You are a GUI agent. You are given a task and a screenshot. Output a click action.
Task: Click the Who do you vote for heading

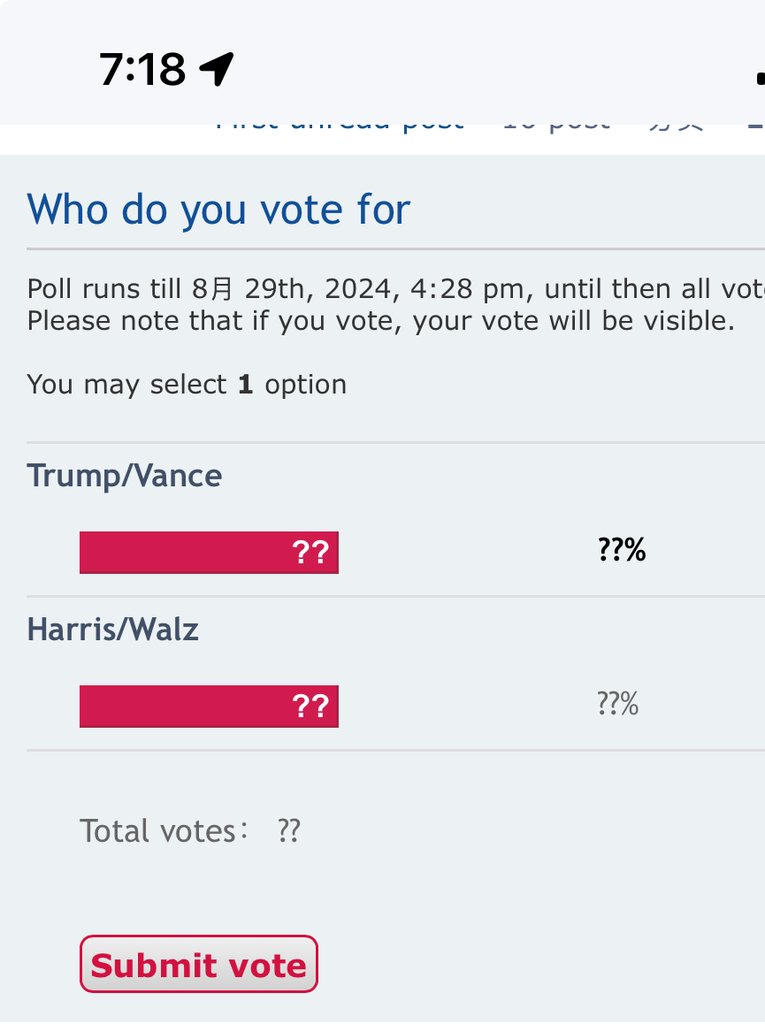point(218,210)
